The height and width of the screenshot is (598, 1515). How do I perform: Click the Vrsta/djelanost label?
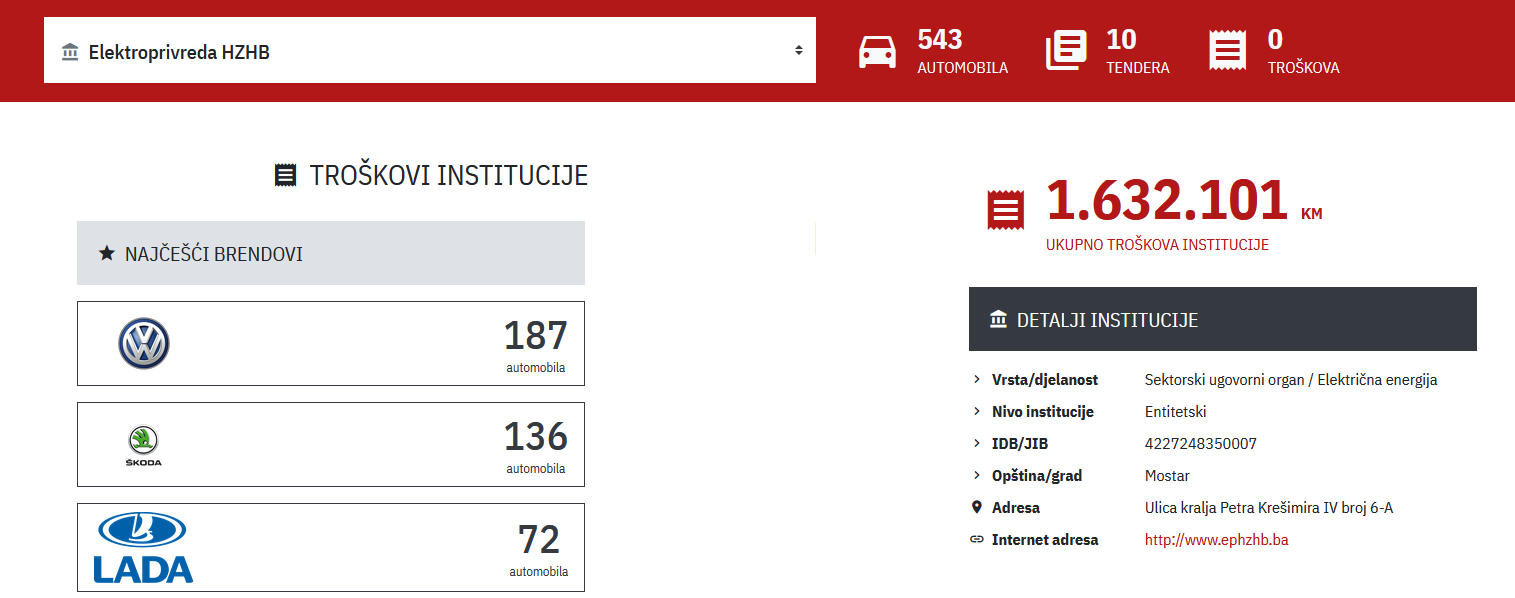click(1045, 380)
